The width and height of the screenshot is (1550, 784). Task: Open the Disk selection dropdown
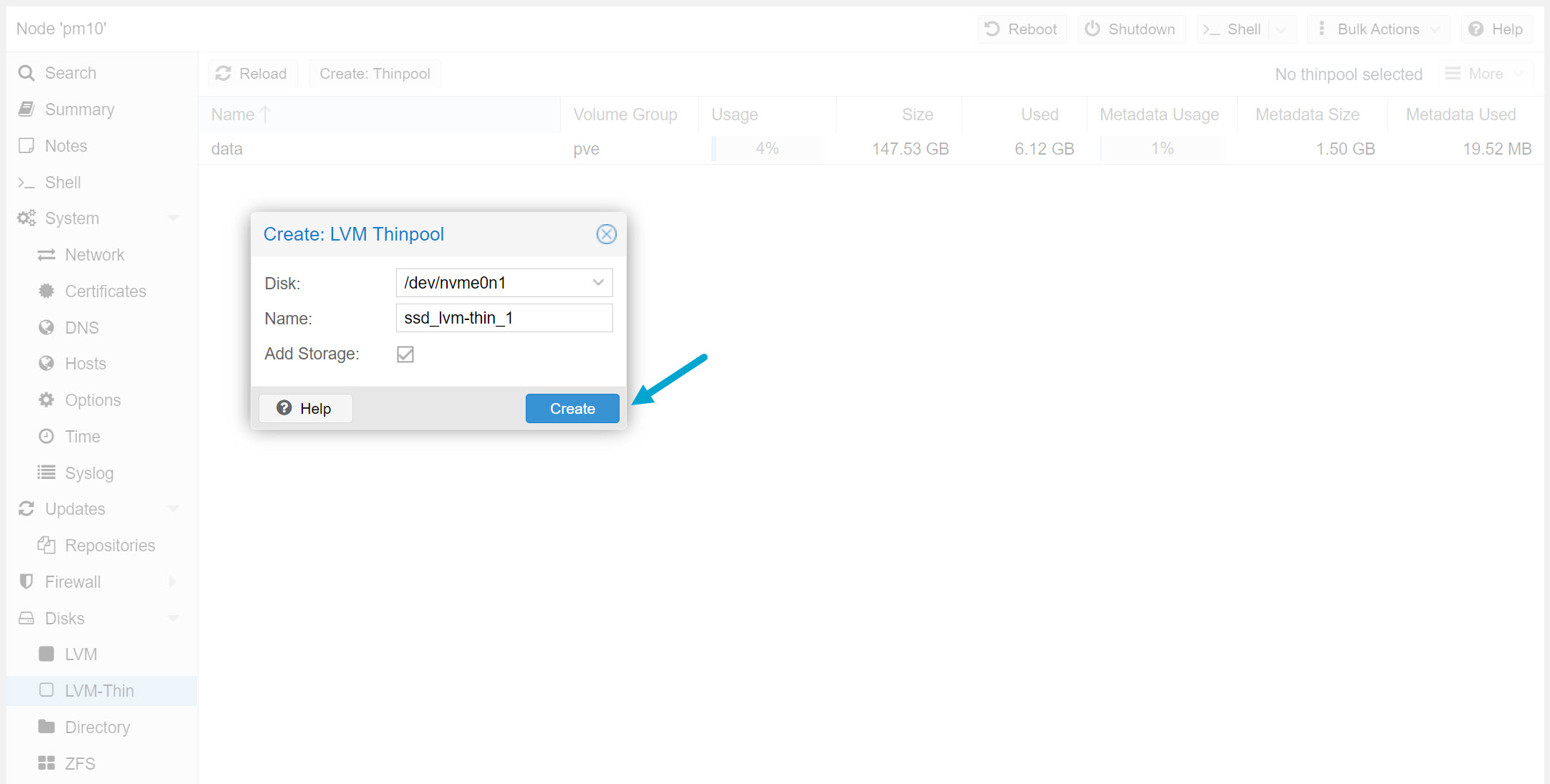coord(598,283)
